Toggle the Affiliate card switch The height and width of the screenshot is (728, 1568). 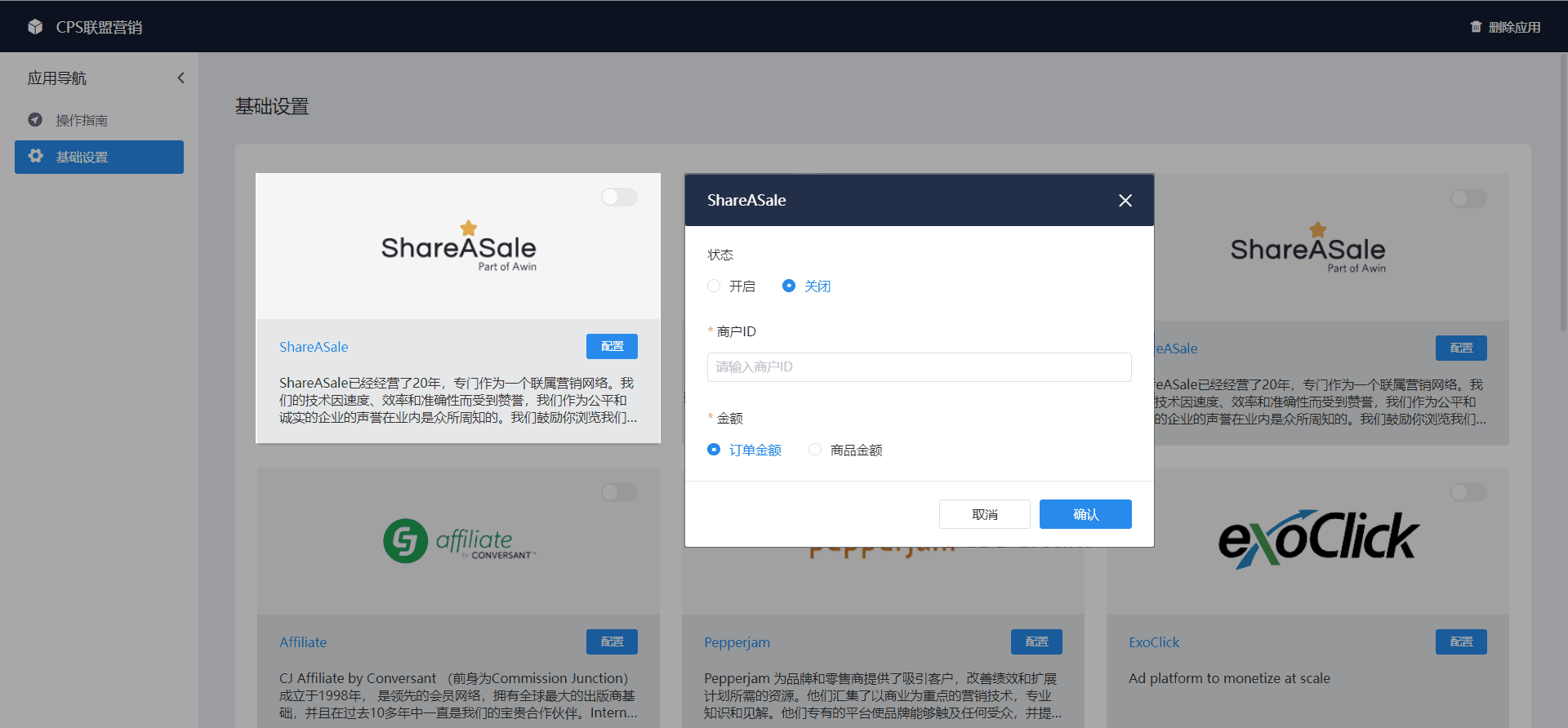[619, 492]
